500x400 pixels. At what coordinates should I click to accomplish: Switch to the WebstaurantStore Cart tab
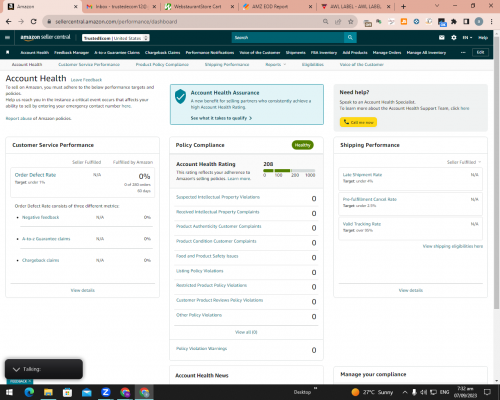(x=200, y=6)
